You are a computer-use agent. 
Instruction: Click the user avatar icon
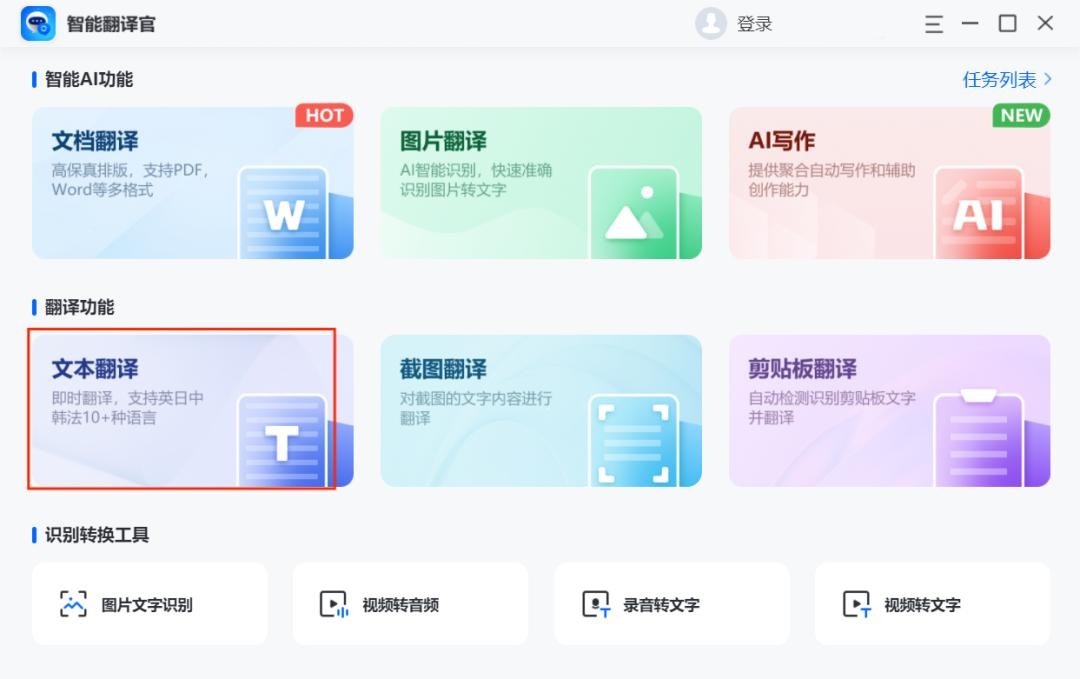click(710, 24)
